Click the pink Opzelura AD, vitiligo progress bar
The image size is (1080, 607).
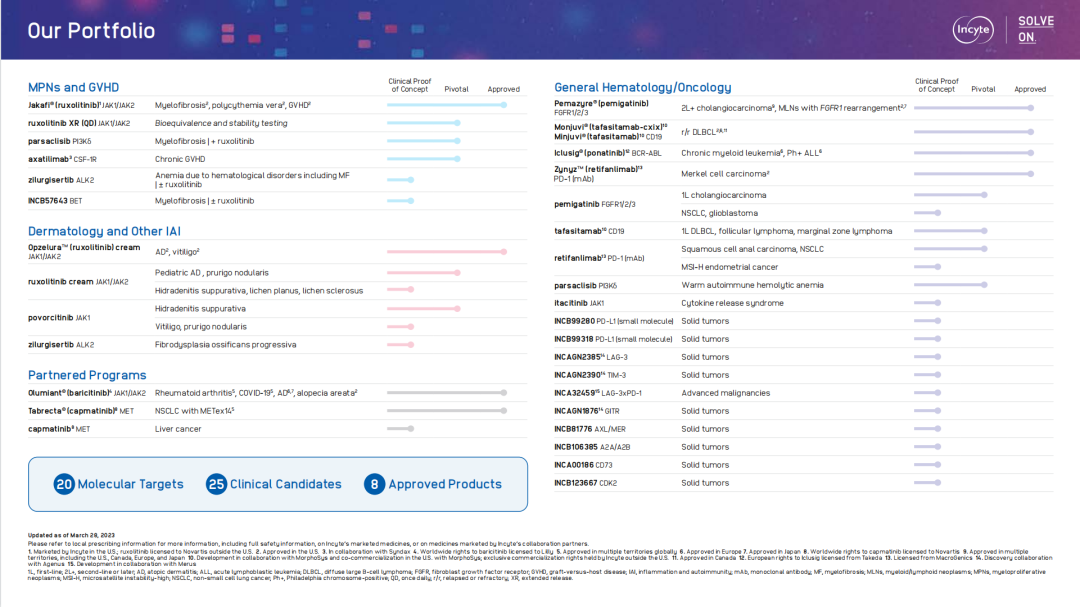tap(446, 252)
